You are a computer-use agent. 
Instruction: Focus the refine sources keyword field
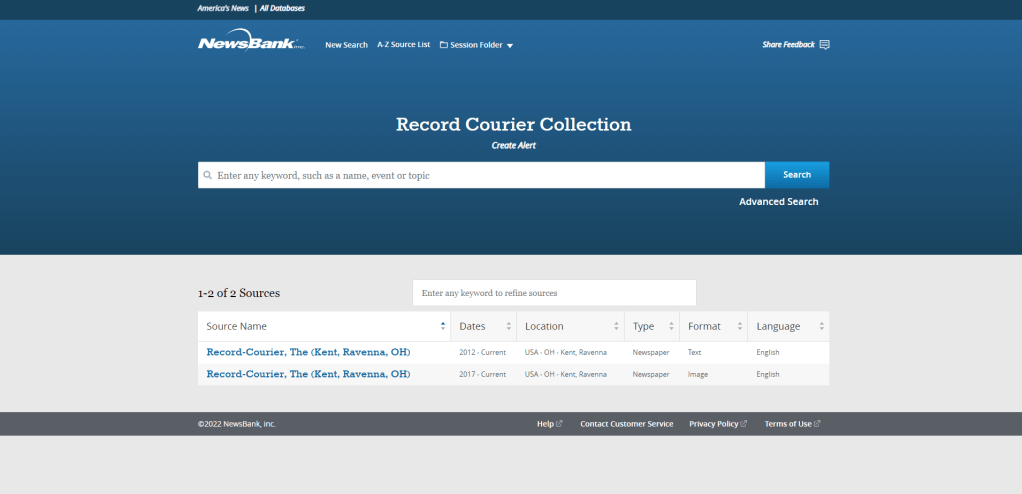pos(554,293)
